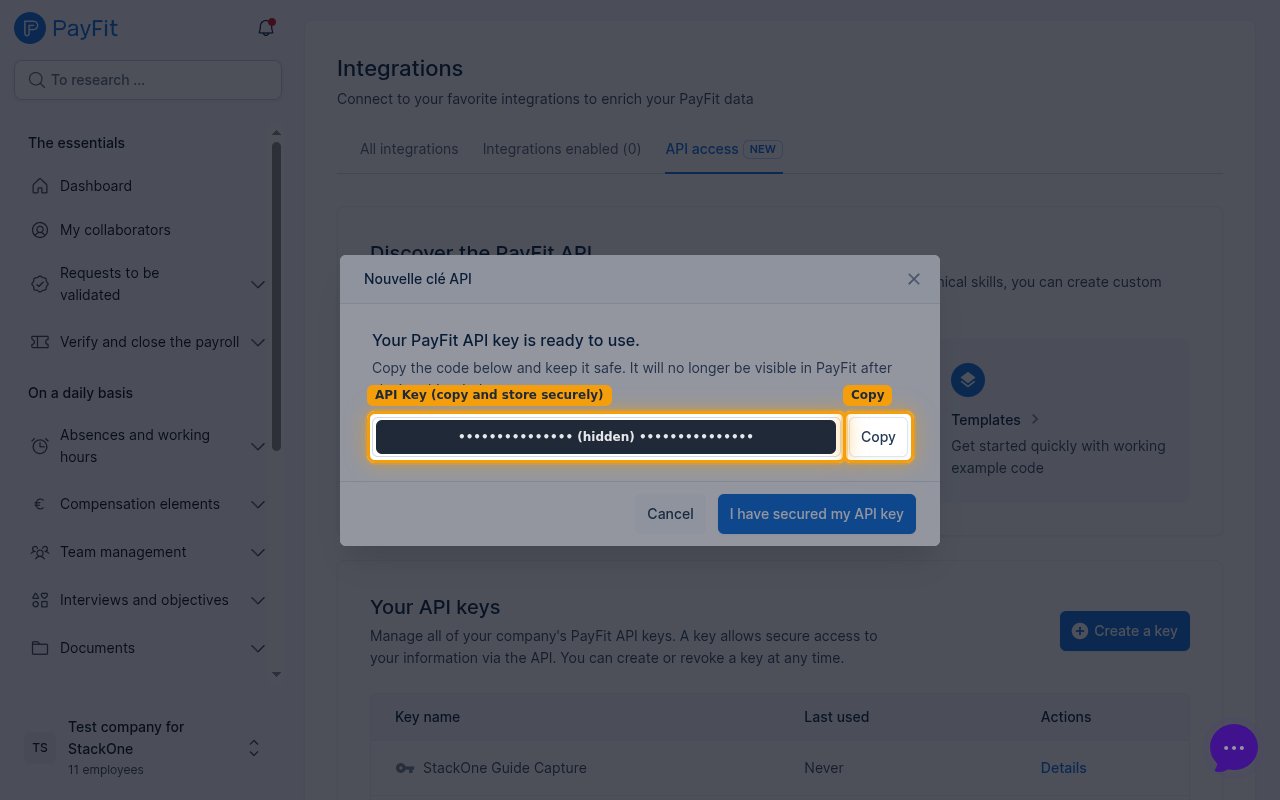This screenshot has height=800, width=1280.
Task: Confirm I have secured my API key
Action: click(816, 514)
